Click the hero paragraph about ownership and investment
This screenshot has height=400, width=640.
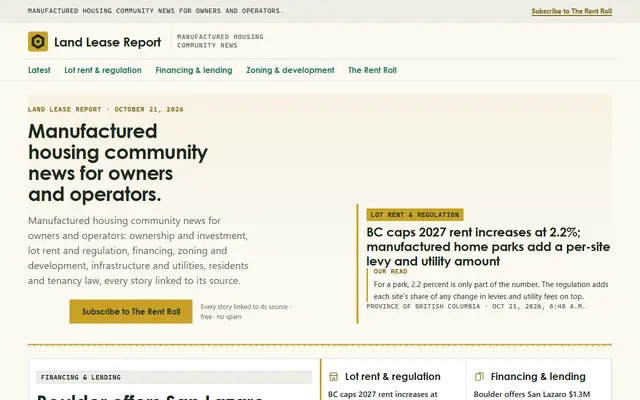click(x=138, y=251)
